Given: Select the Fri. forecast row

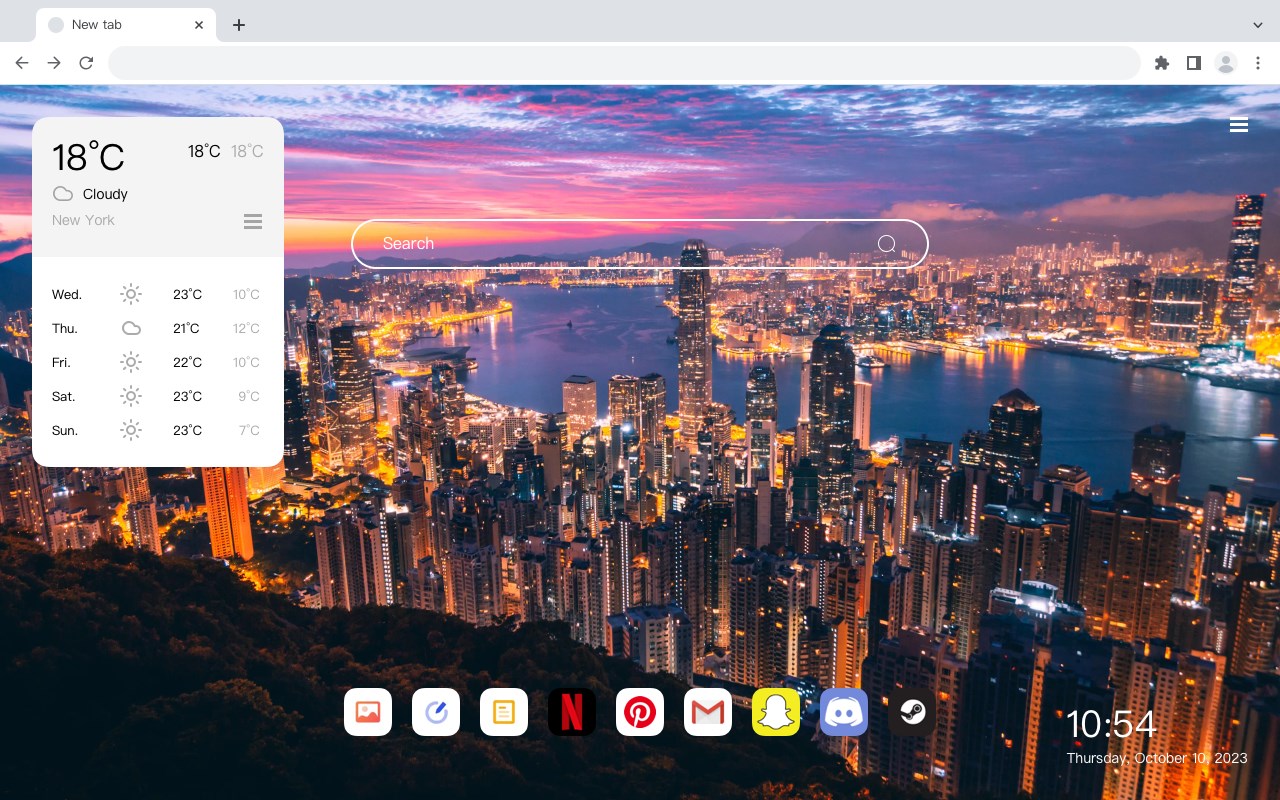Looking at the screenshot, I should coord(157,362).
